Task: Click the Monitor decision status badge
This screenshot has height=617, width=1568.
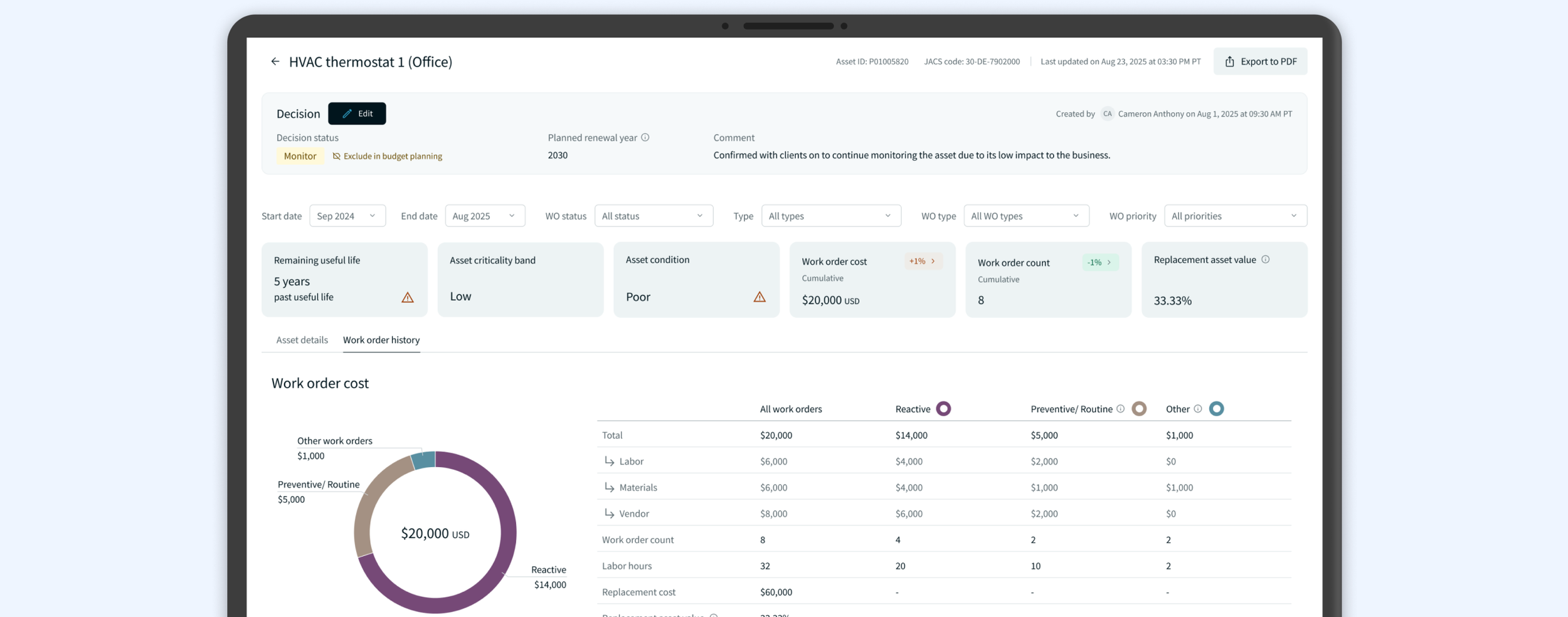Action: click(300, 156)
